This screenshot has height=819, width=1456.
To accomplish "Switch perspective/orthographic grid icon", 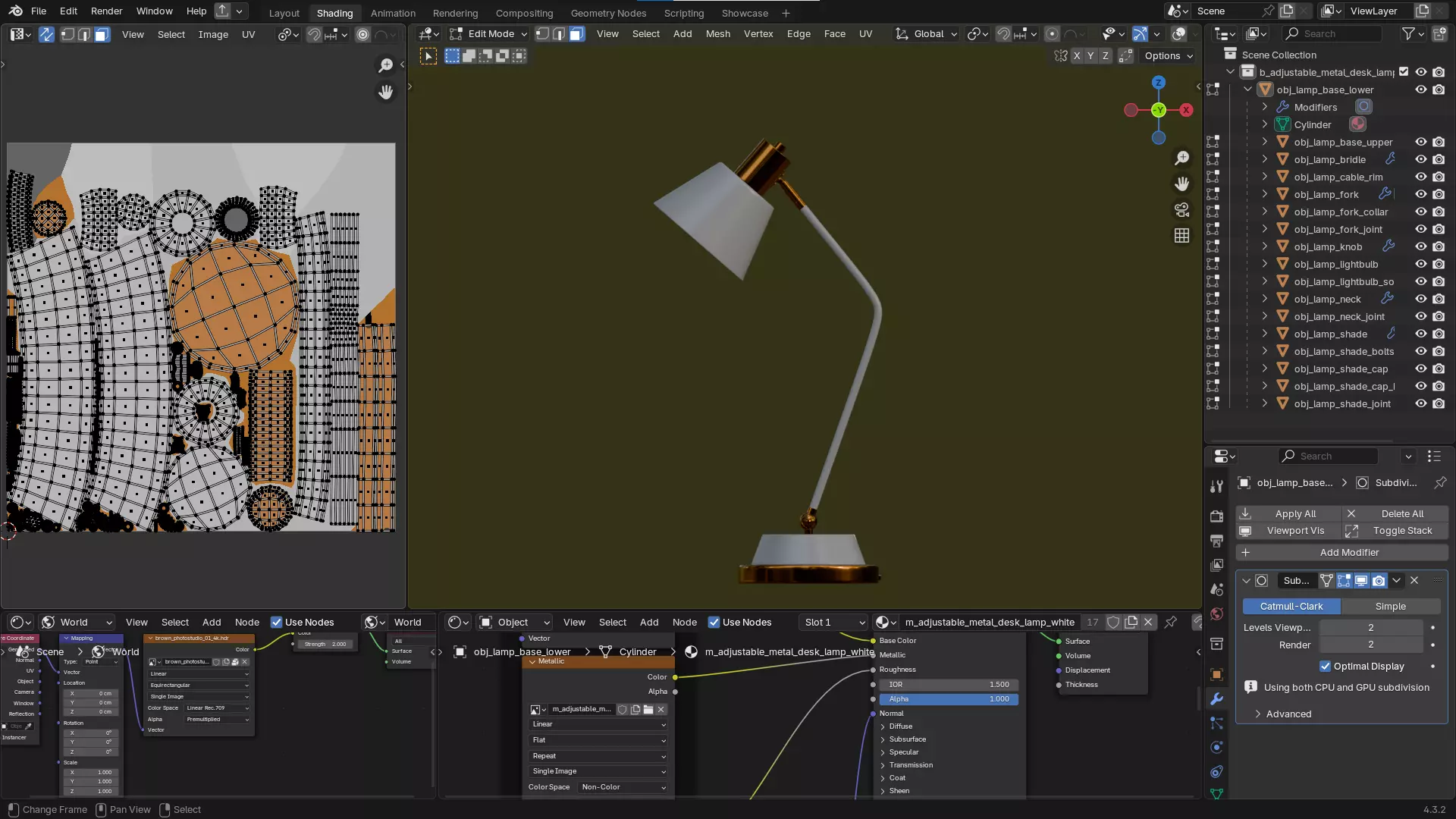I will 1181,236.
